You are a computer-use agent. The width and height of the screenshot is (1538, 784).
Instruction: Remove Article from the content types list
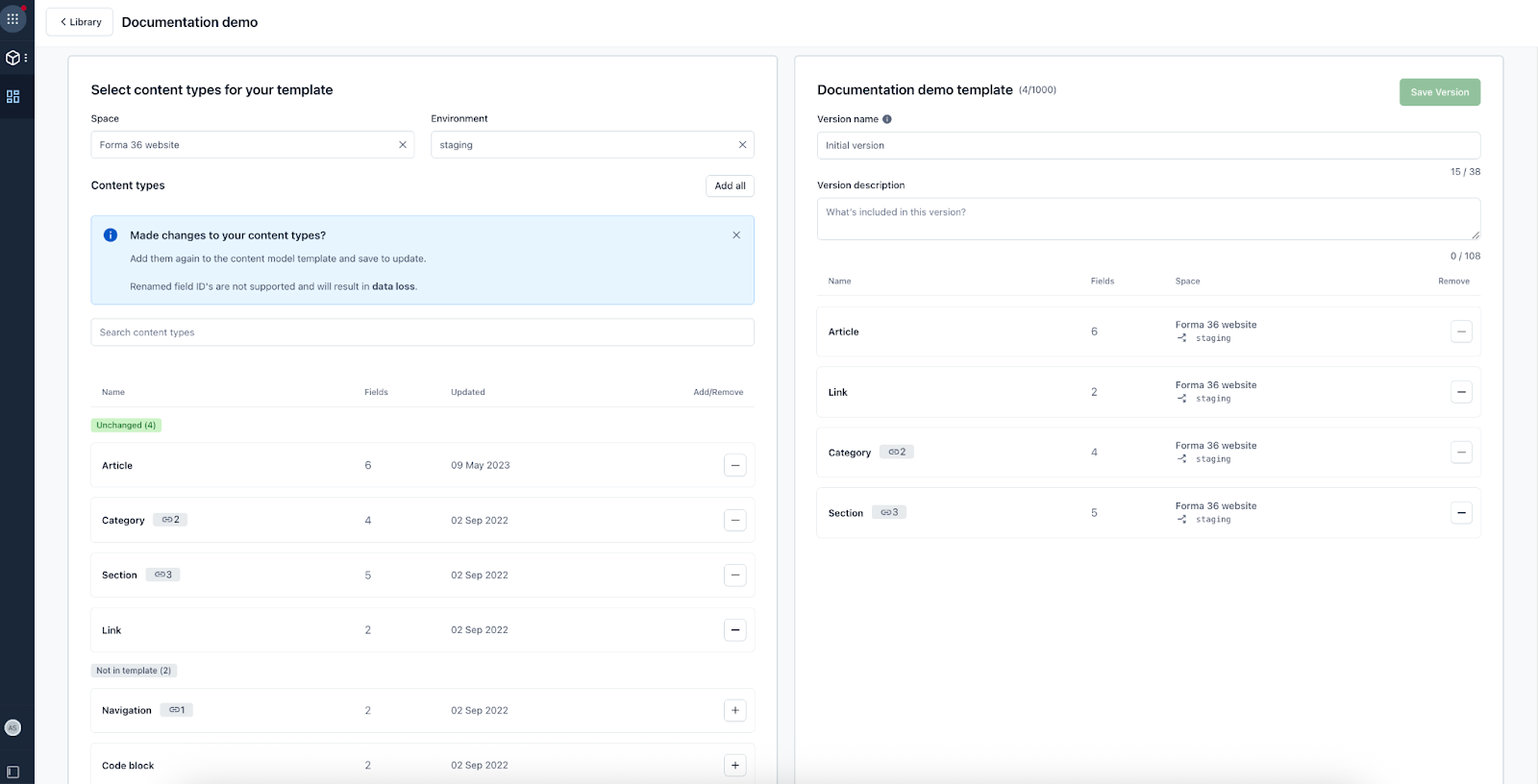coord(735,465)
